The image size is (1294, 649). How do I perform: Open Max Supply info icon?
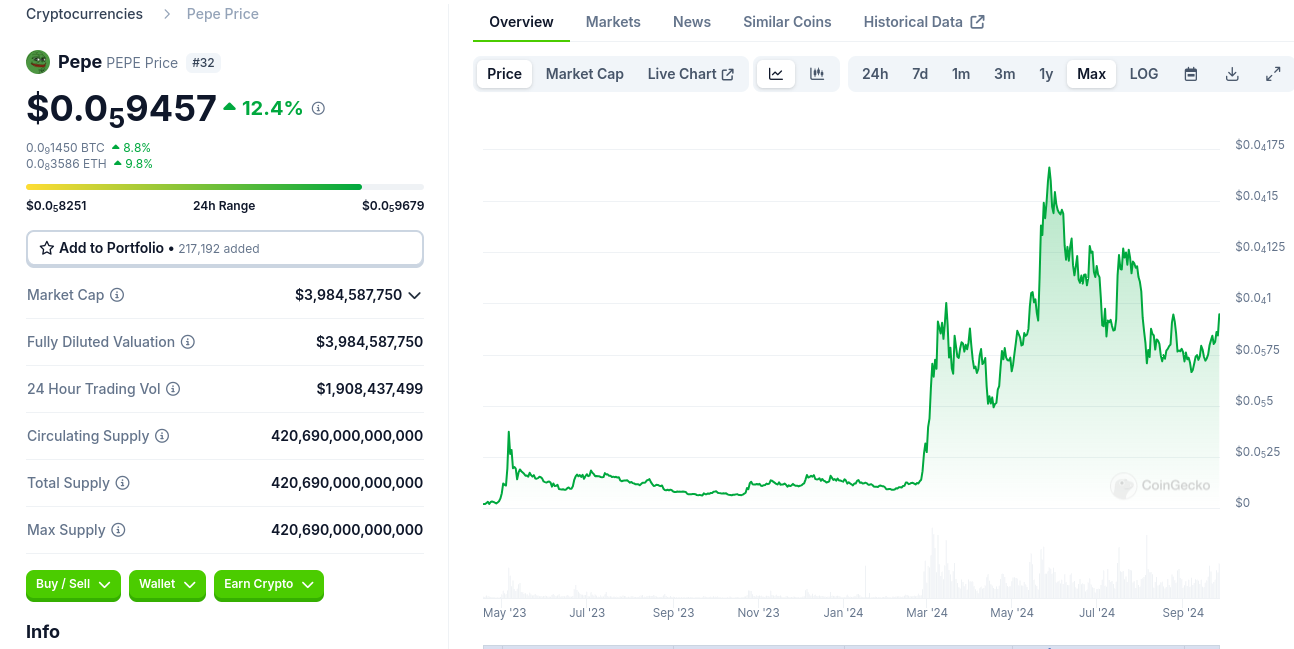(118, 530)
